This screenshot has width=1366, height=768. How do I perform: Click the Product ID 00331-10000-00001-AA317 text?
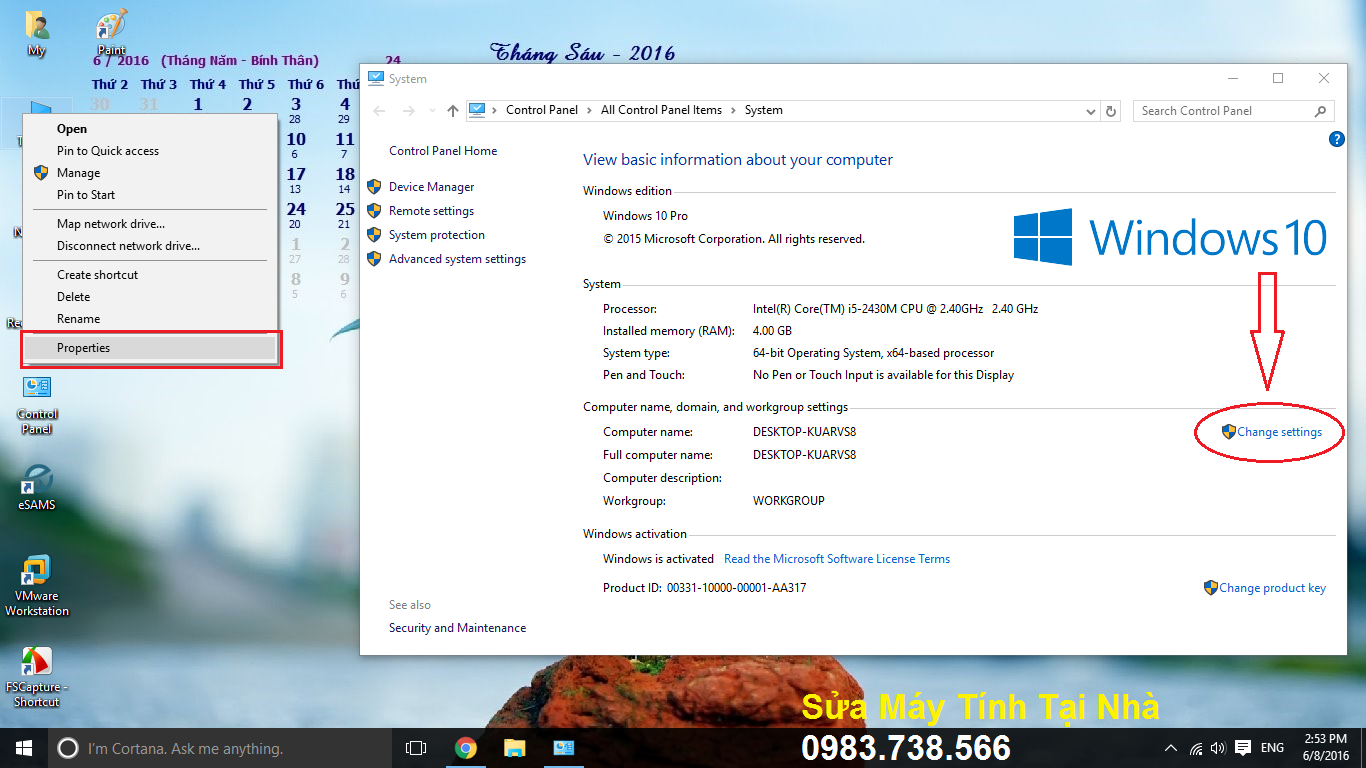(x=704, y=588)
